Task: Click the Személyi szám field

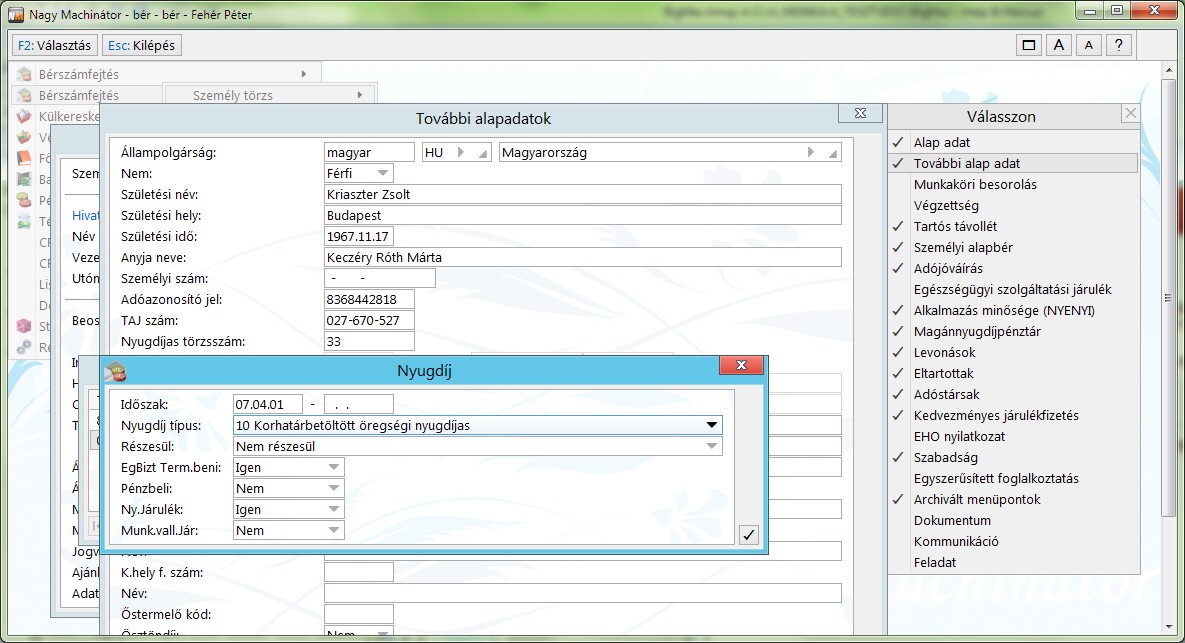Action: [x=379, y=278]
